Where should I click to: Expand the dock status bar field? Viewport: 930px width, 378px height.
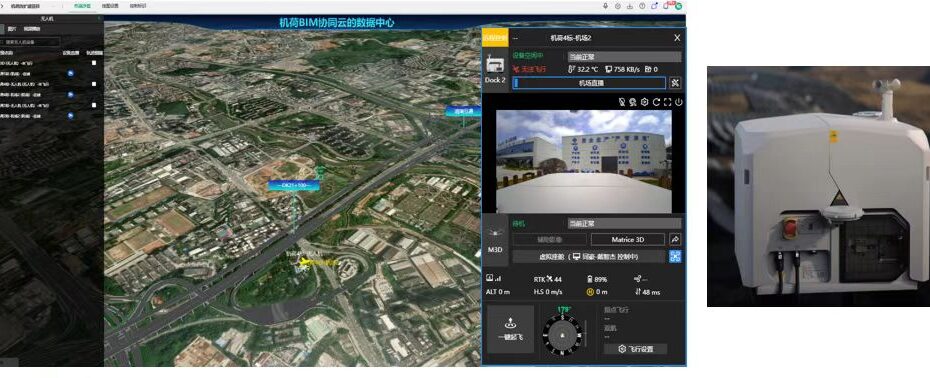click(x=625, y=57)
